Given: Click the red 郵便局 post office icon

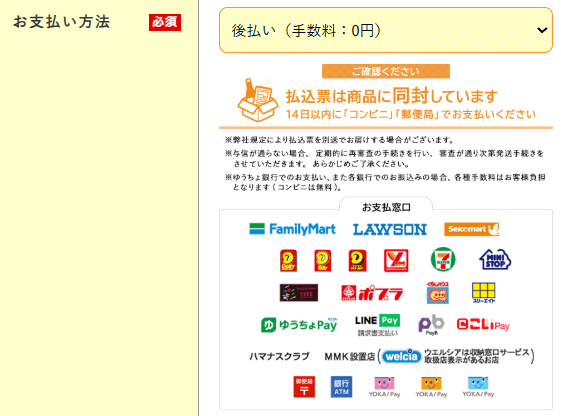Looking at the screenshot, I should coord(304,387).
